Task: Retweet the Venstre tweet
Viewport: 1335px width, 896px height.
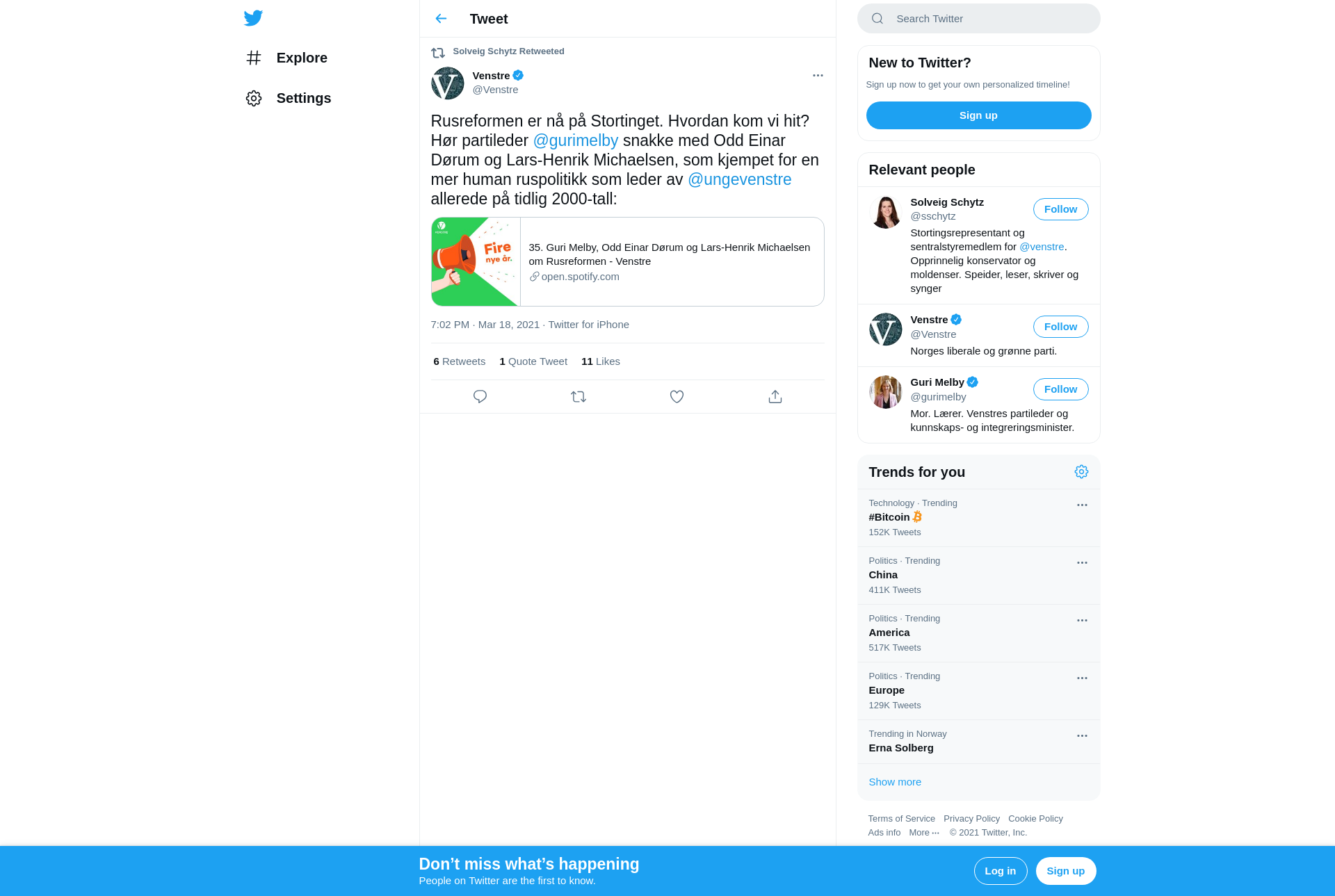Action: (578, 396)
